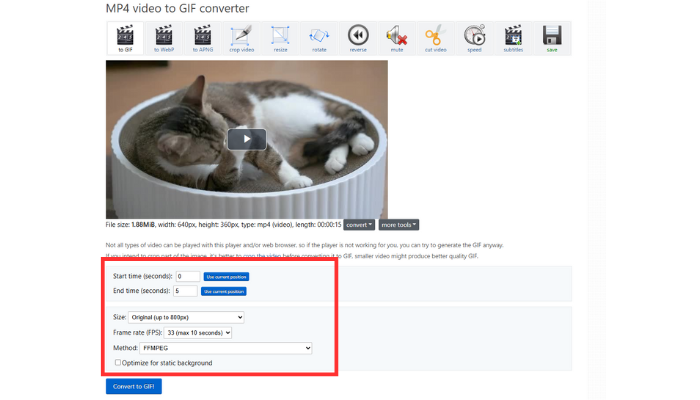Select the 'to GIF' tool icon
The image size is (700, 400).
click(x=125, y=38)
